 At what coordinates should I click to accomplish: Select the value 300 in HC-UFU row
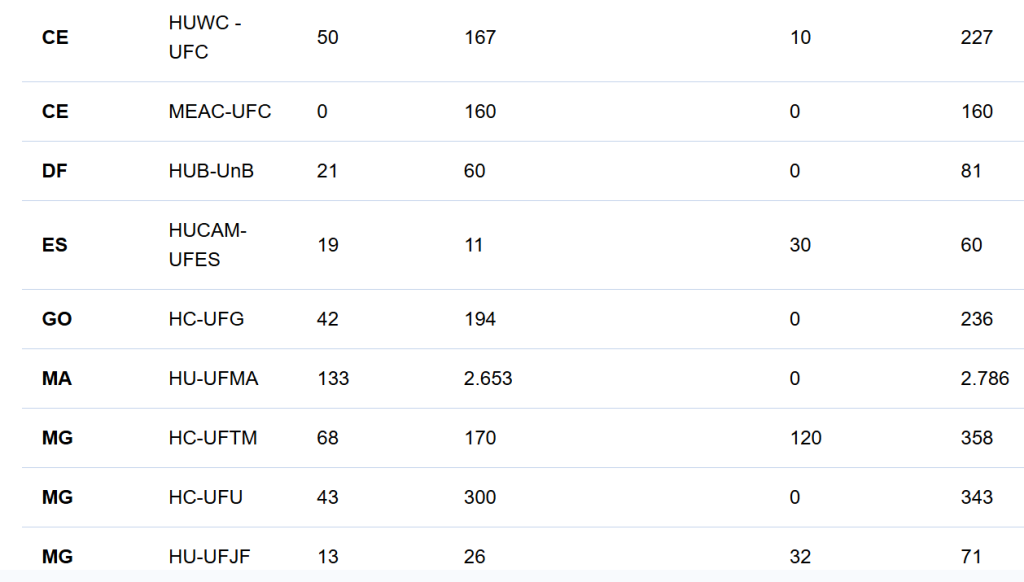tap(480, 498)
